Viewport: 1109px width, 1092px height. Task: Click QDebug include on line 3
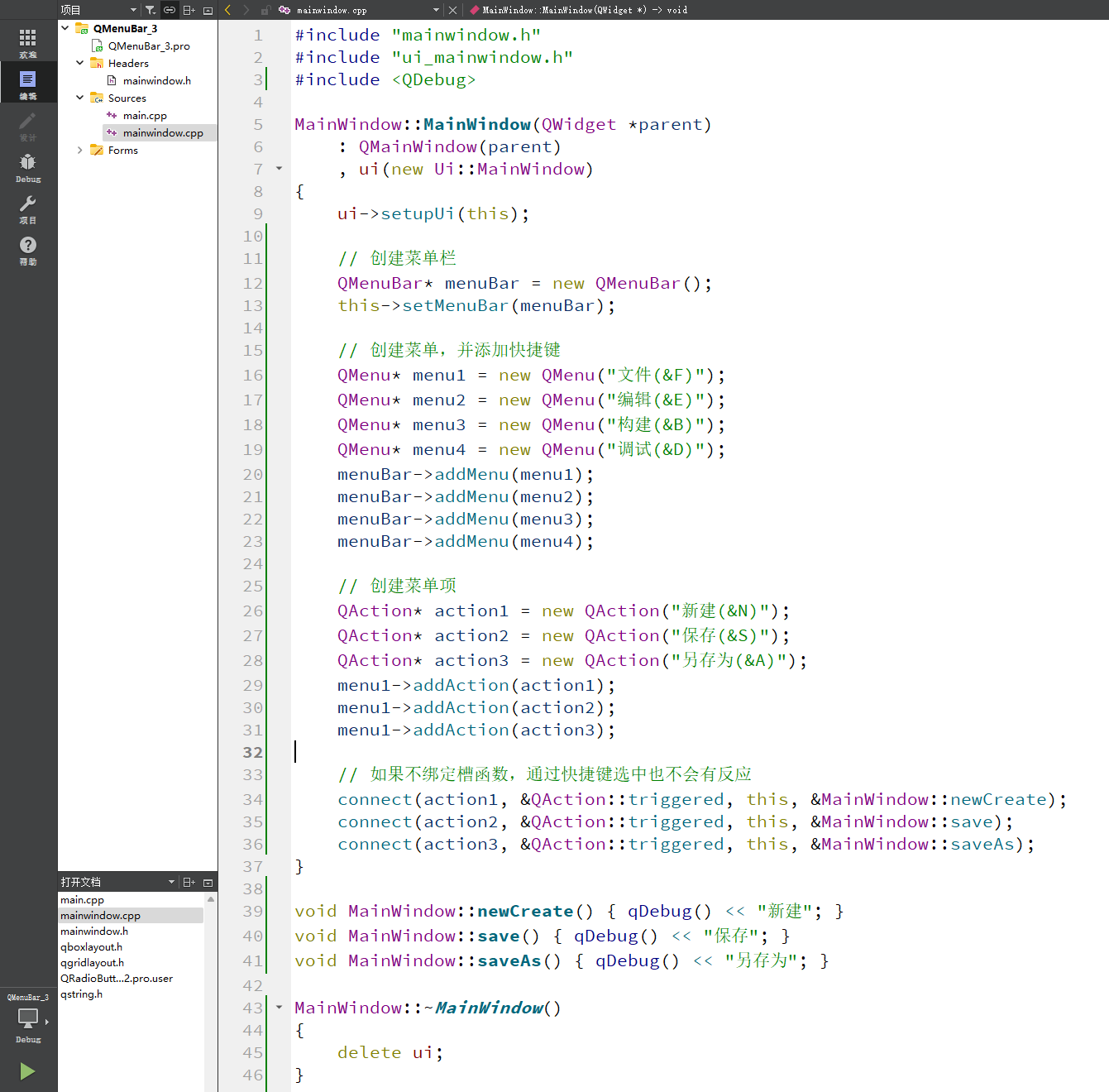(433, 79)
